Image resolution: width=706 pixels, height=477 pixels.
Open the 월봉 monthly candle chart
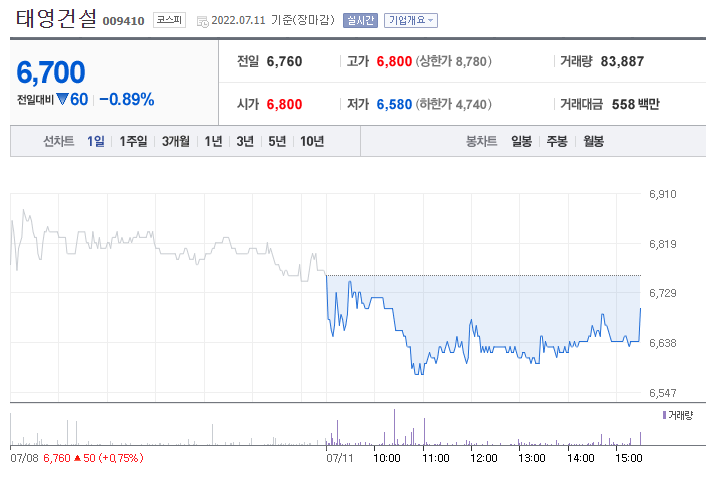click(x=593, y=141)
